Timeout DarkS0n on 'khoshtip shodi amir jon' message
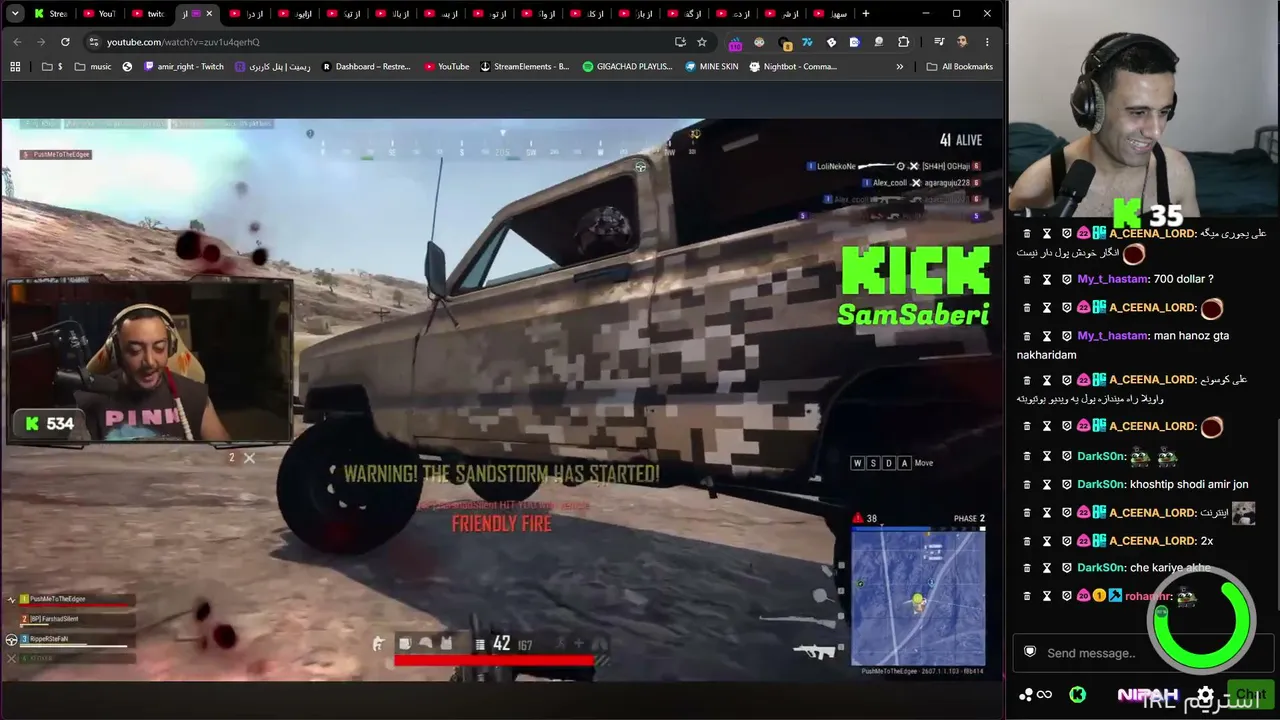Screen dimensions: 1280x720 [1047, 484]
